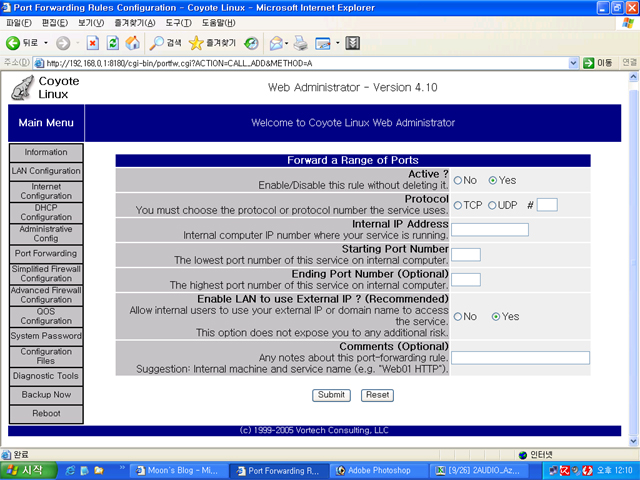This screenshot has height=480, width=640.
Task: Open Port Forwarding in Main Menu sidebar
Action: (46, 254)
